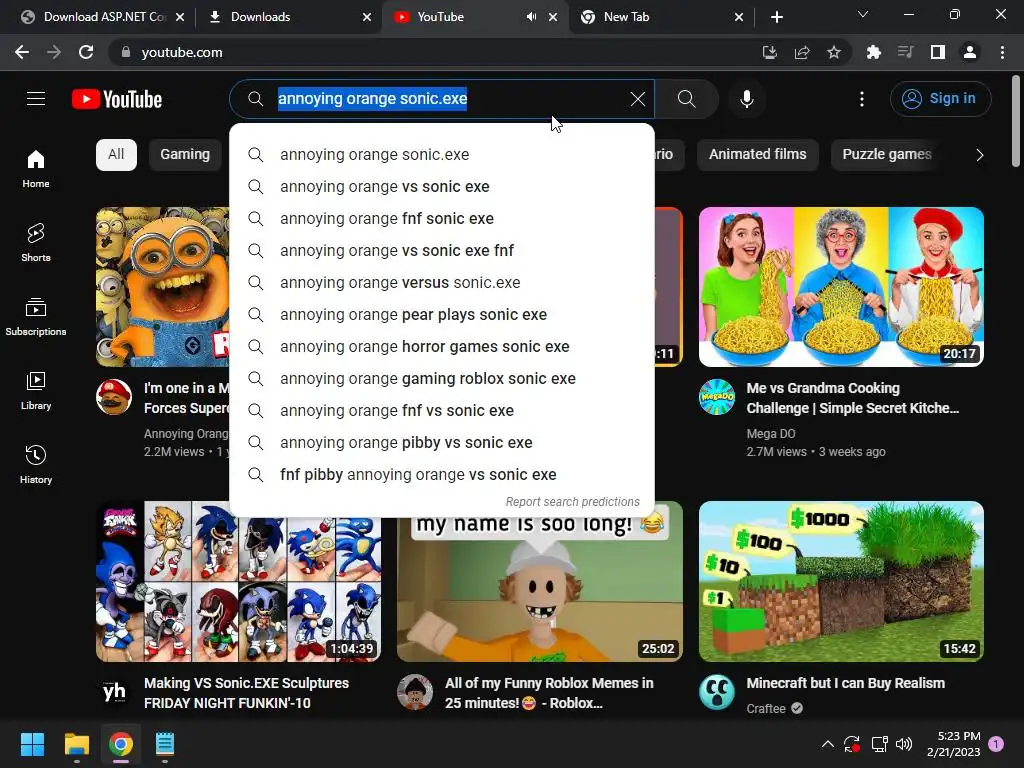The width and height of the screenshot is (1024, 768).
Task: Choose suggestion annoying orange gaming roblox sonic exe
Action: 442,379
